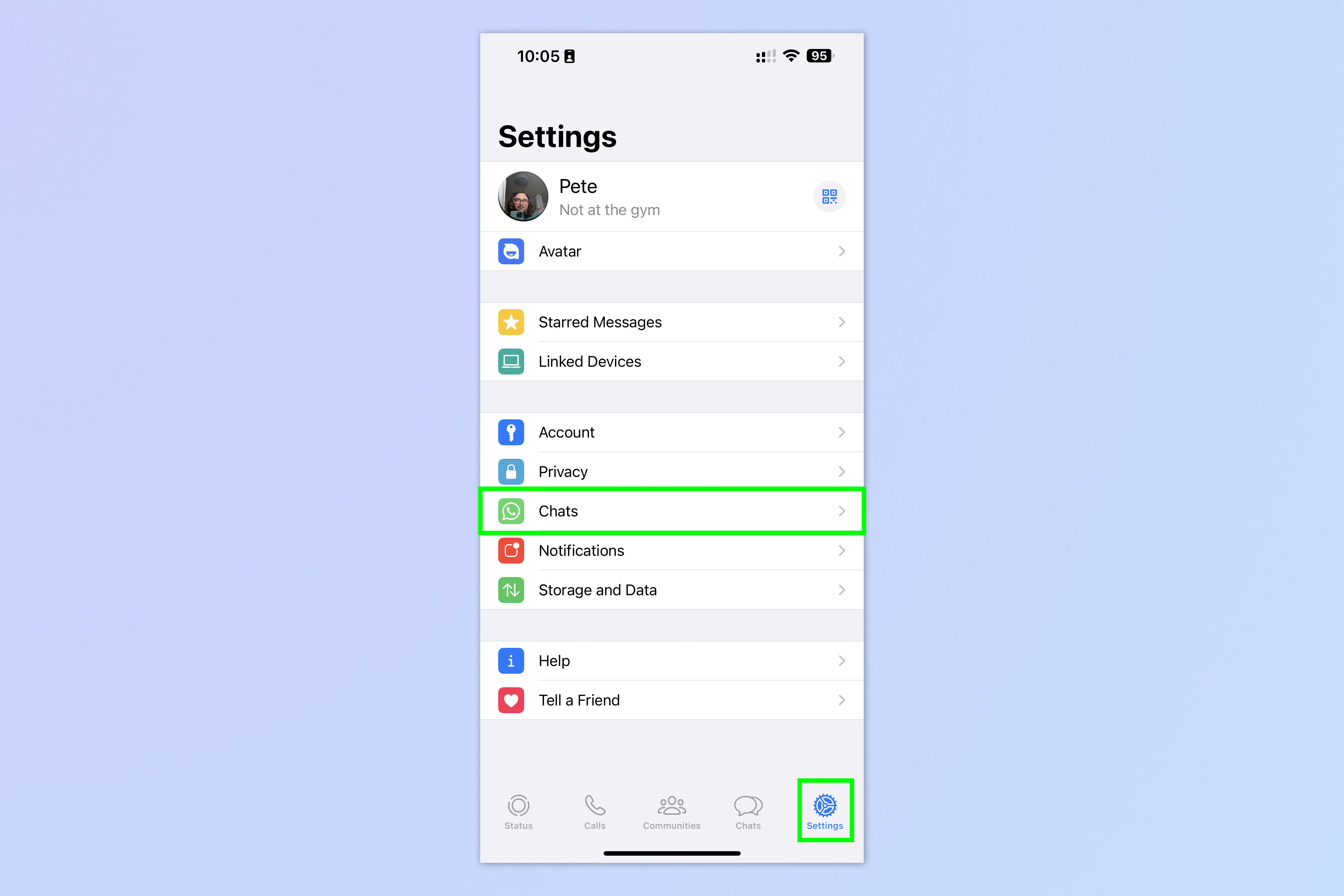Open the Starred Messages section
1344x896 pixels.
click(672, 322)
